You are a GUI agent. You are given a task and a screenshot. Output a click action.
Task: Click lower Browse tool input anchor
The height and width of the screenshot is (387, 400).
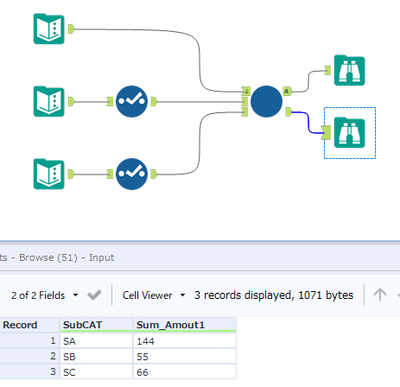326,133
